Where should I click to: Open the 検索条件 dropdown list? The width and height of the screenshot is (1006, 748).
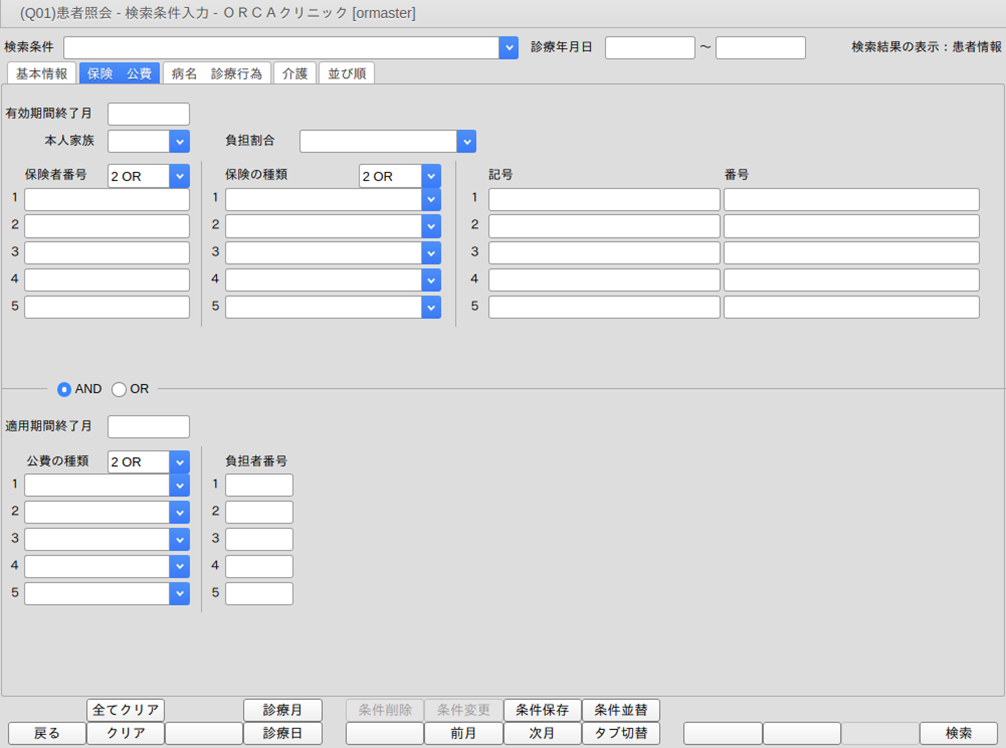point(508,48)
